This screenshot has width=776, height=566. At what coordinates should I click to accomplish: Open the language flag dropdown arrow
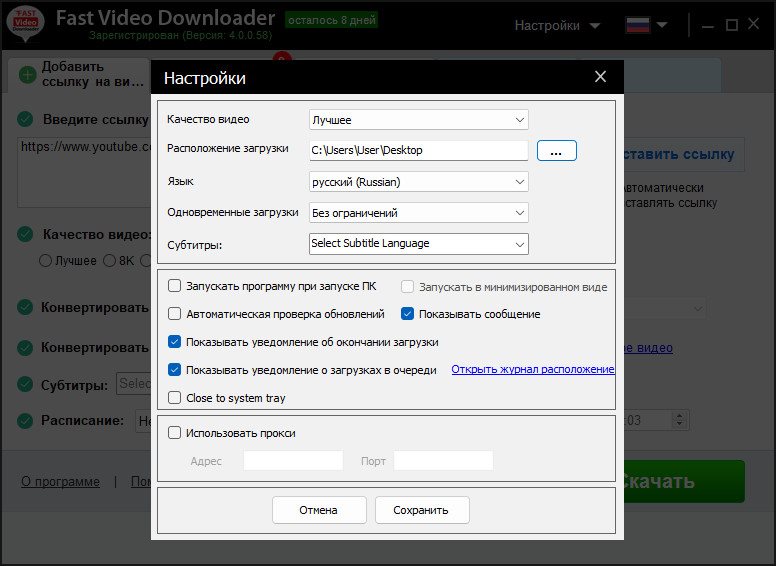pos(662,25)
